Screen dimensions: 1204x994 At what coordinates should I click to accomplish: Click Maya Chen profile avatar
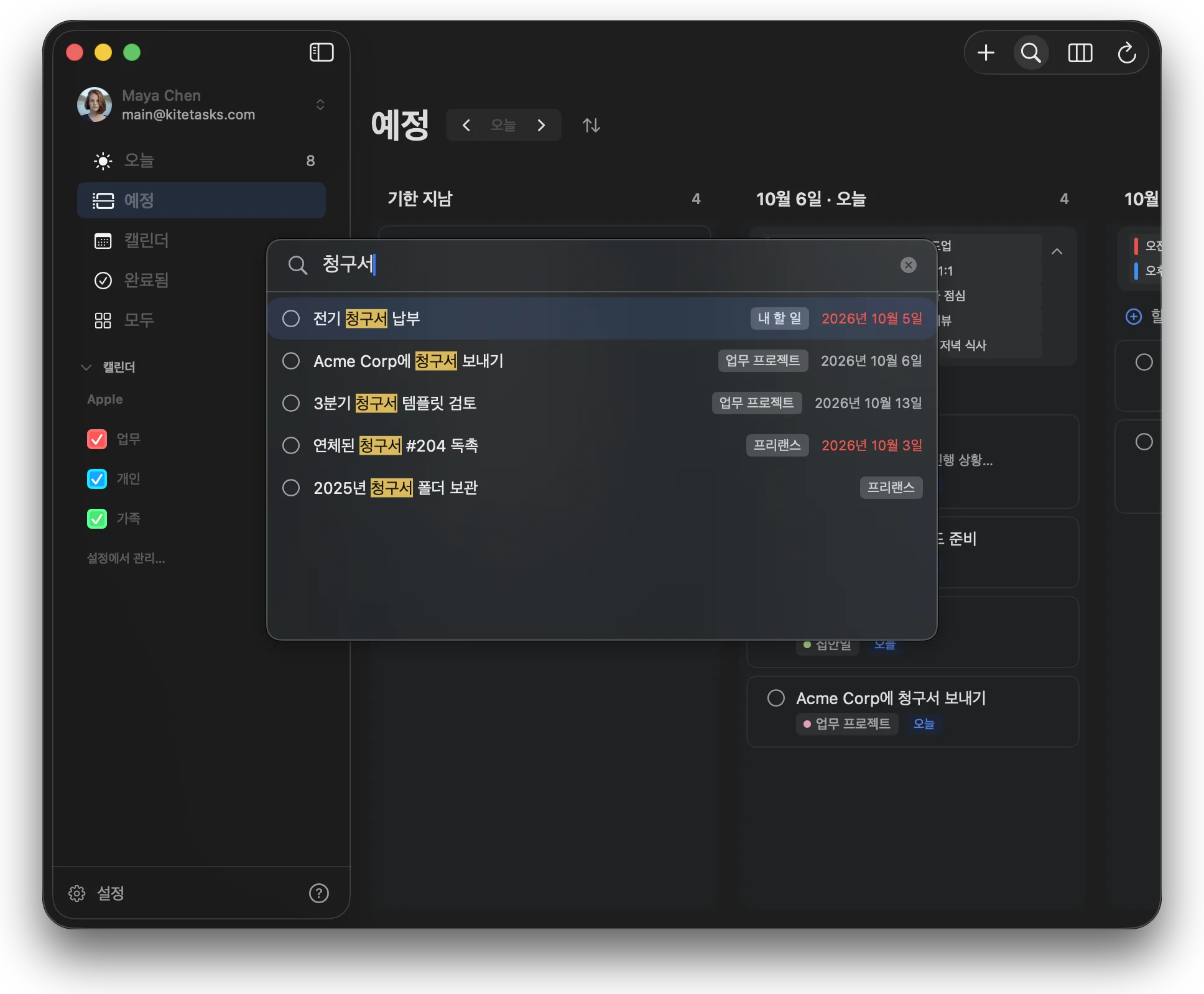click(x=95, y=105)
